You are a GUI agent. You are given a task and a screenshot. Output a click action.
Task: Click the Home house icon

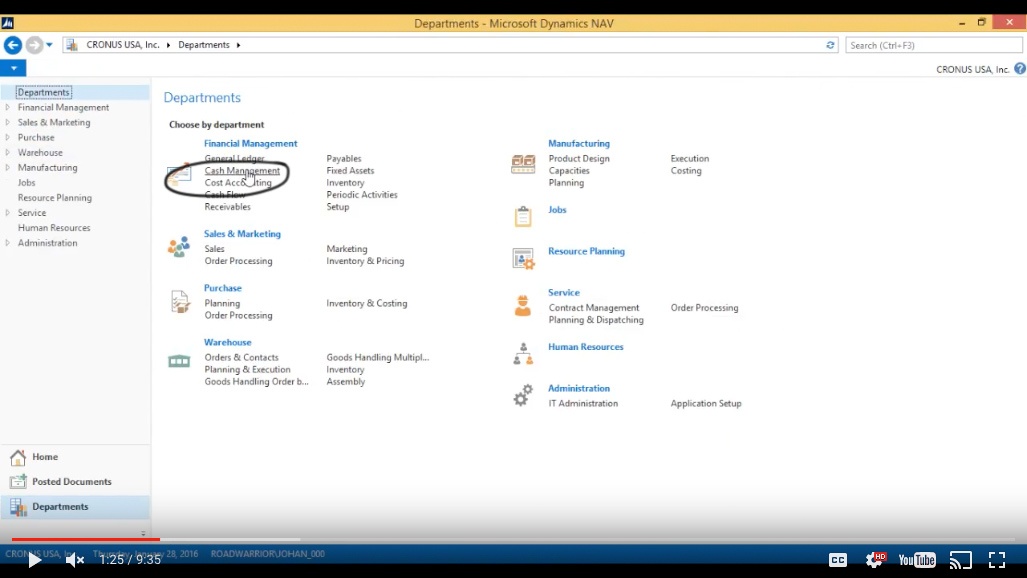click(x=18, y=457)
